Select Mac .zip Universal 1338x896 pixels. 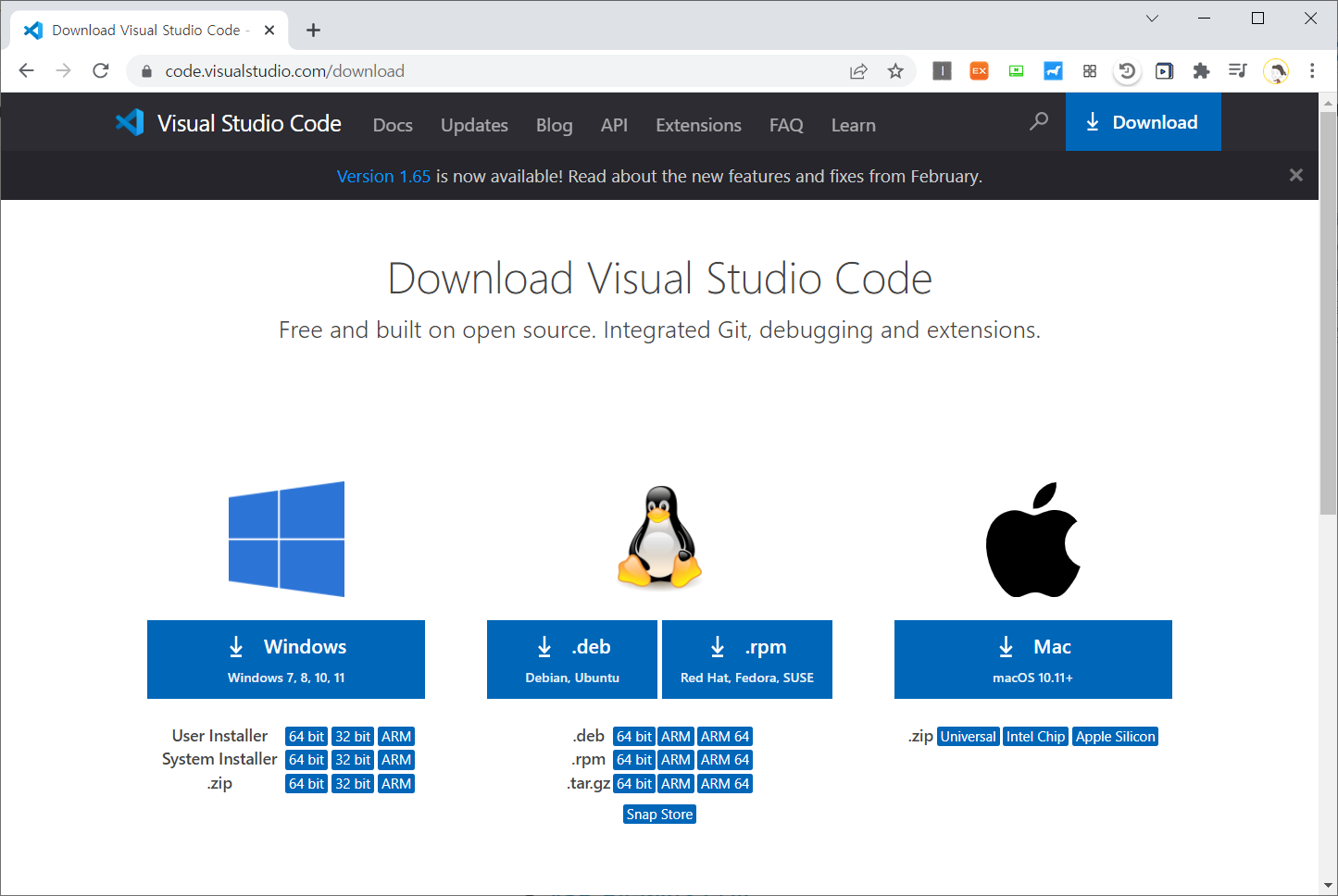click(969, 737)
